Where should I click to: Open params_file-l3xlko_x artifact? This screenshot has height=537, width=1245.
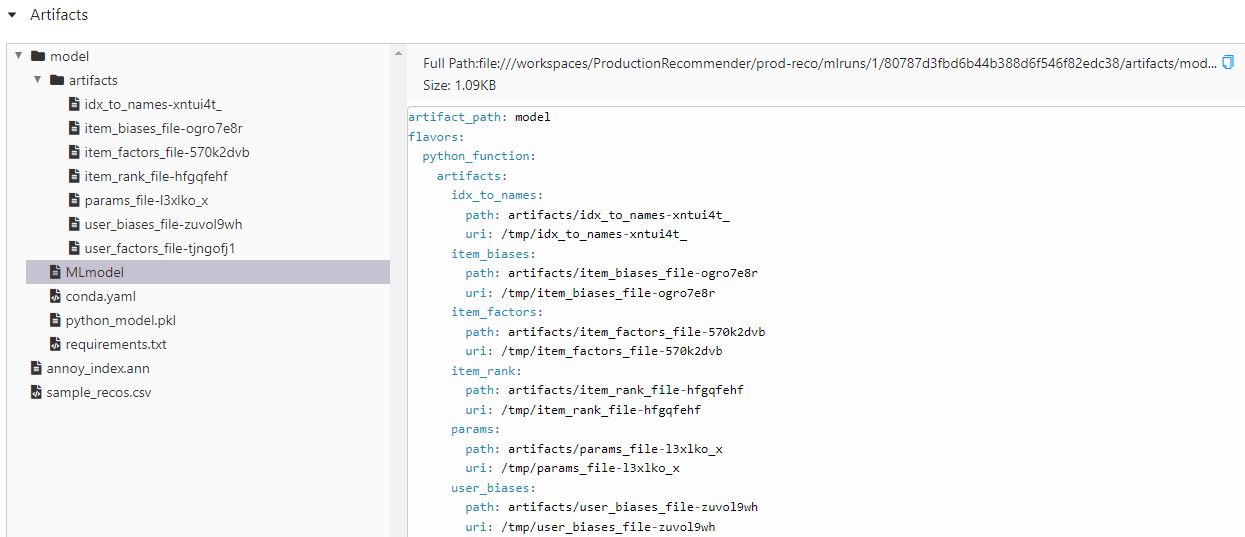[x=146, y=200]
